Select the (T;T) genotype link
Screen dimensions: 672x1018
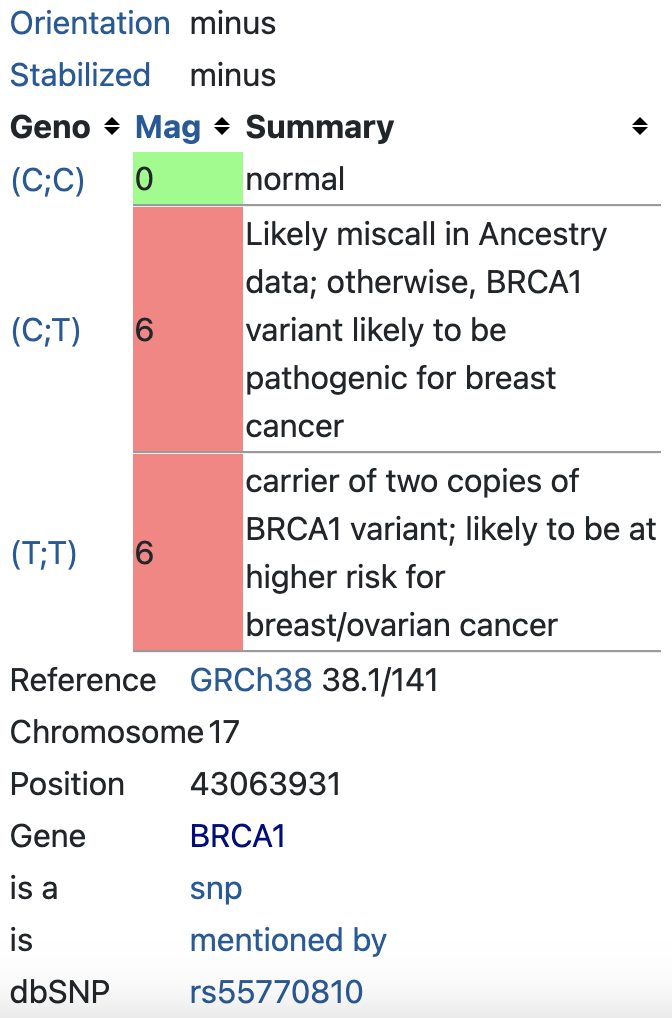(45, 554)
